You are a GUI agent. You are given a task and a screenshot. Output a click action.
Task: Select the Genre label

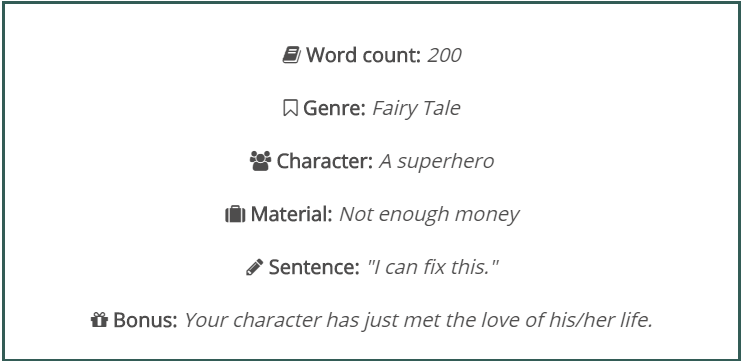click(334, 108)
